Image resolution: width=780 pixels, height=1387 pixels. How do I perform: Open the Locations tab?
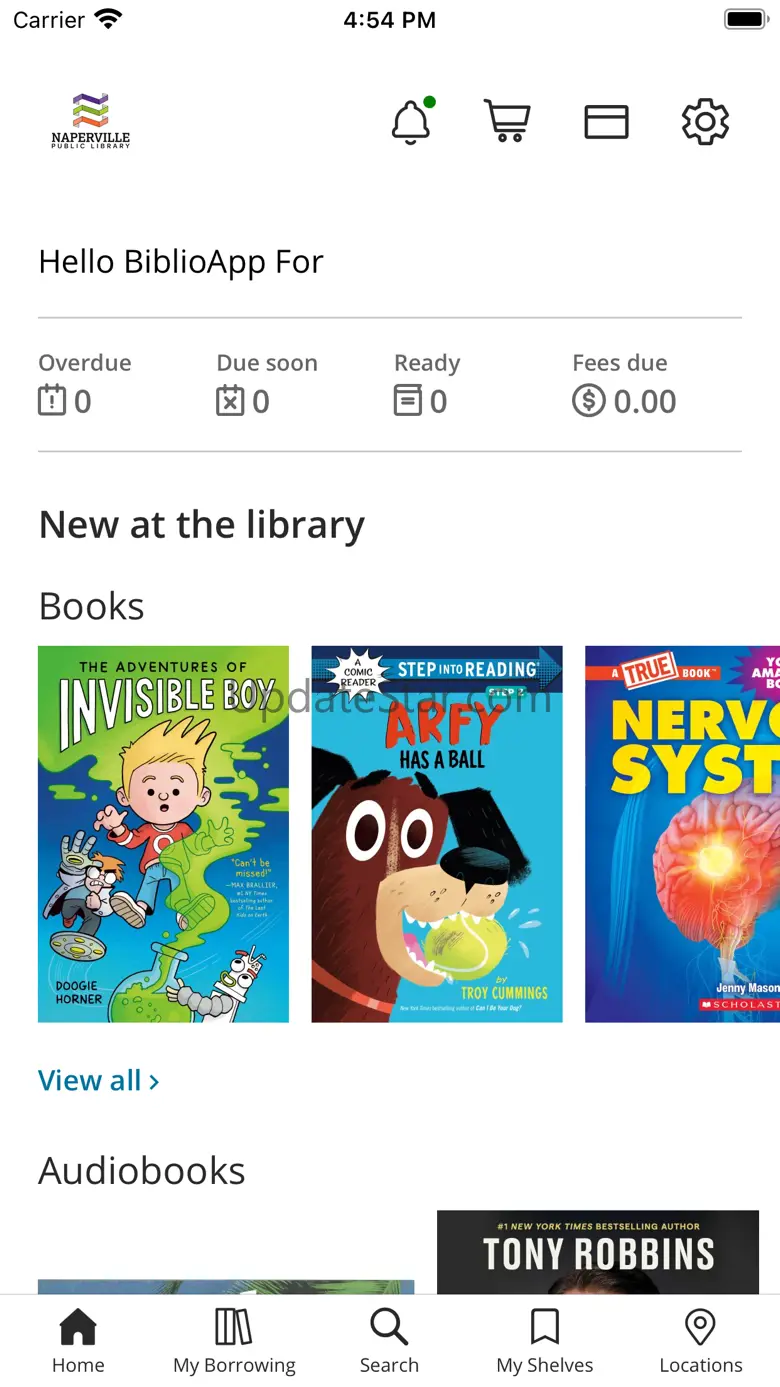[701, 1342]
